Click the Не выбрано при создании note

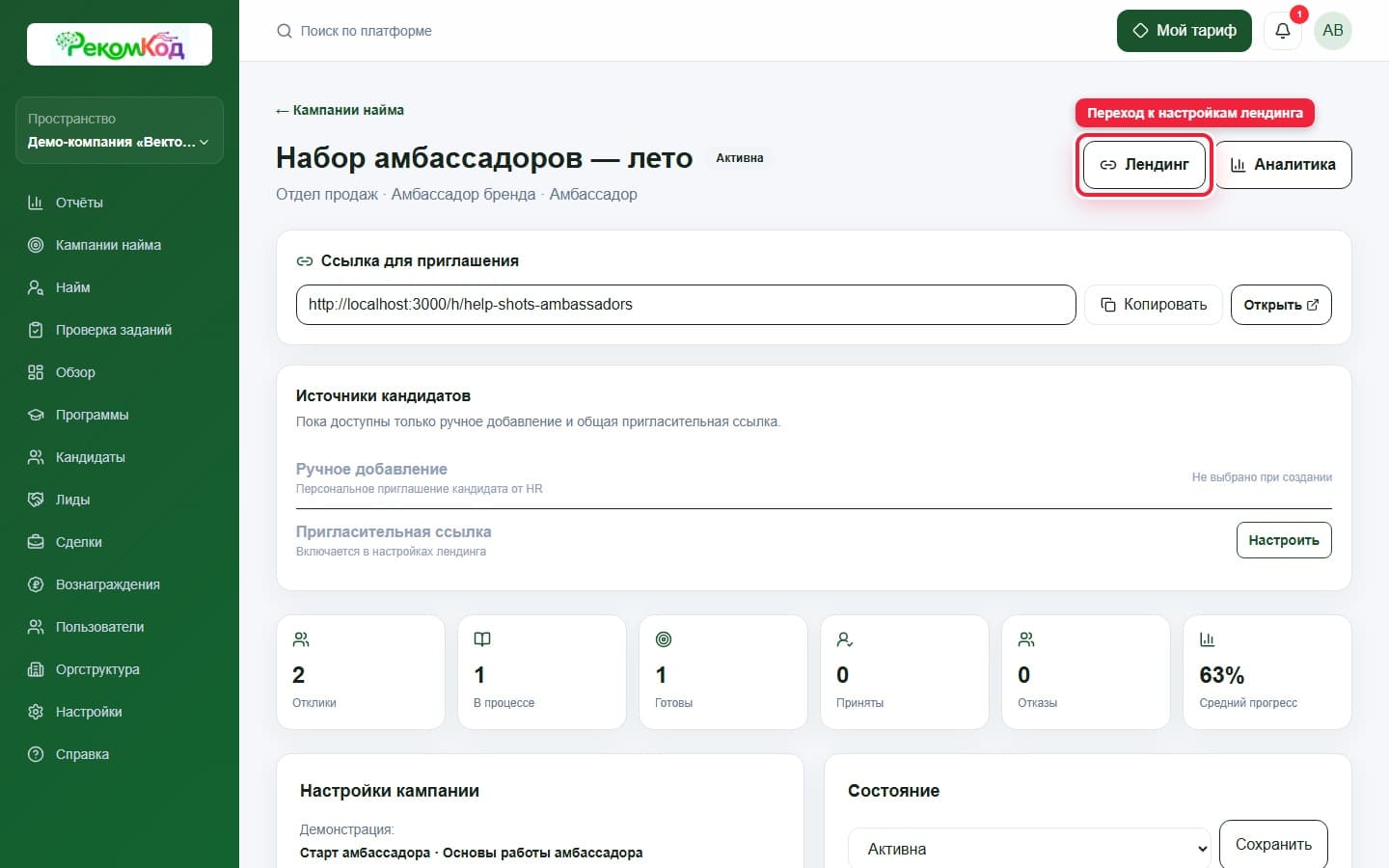pos(1262,477)
